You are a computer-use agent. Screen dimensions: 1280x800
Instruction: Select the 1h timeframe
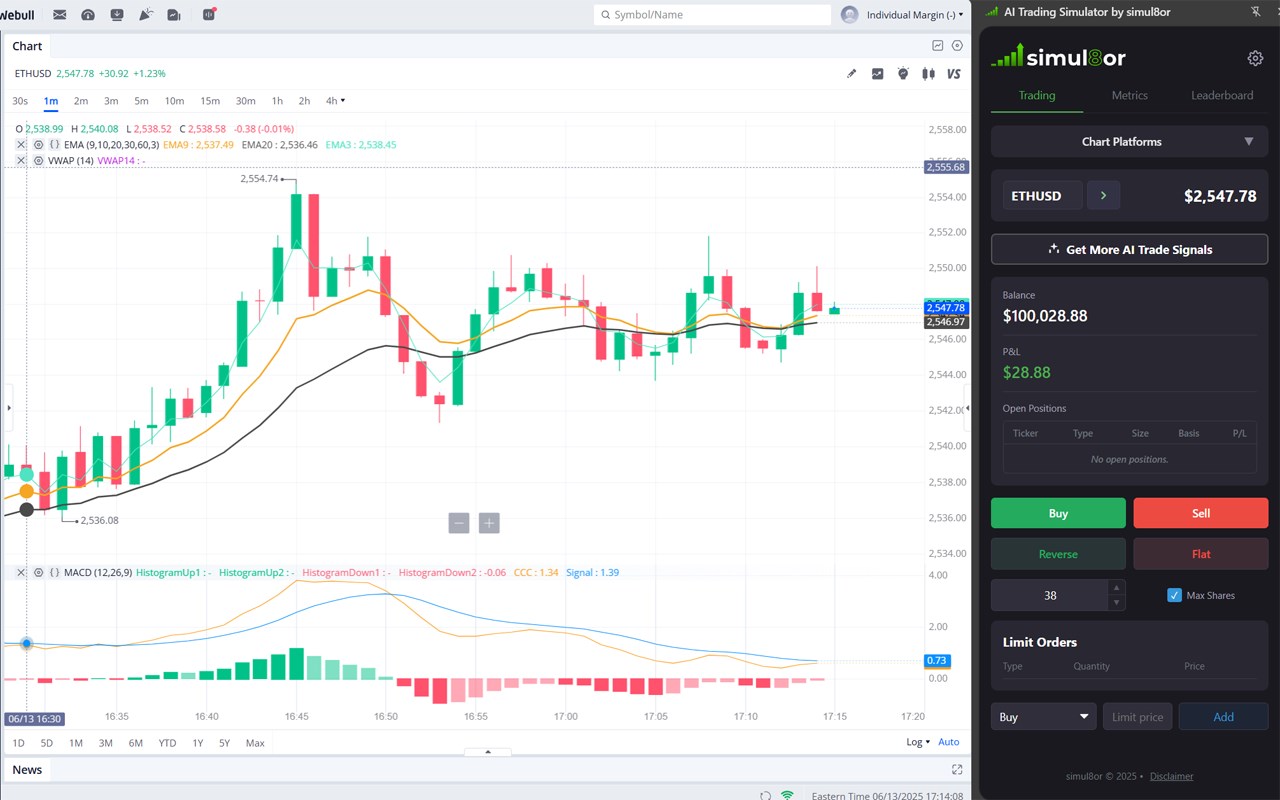pyautogui.click(x=277, y=101)
